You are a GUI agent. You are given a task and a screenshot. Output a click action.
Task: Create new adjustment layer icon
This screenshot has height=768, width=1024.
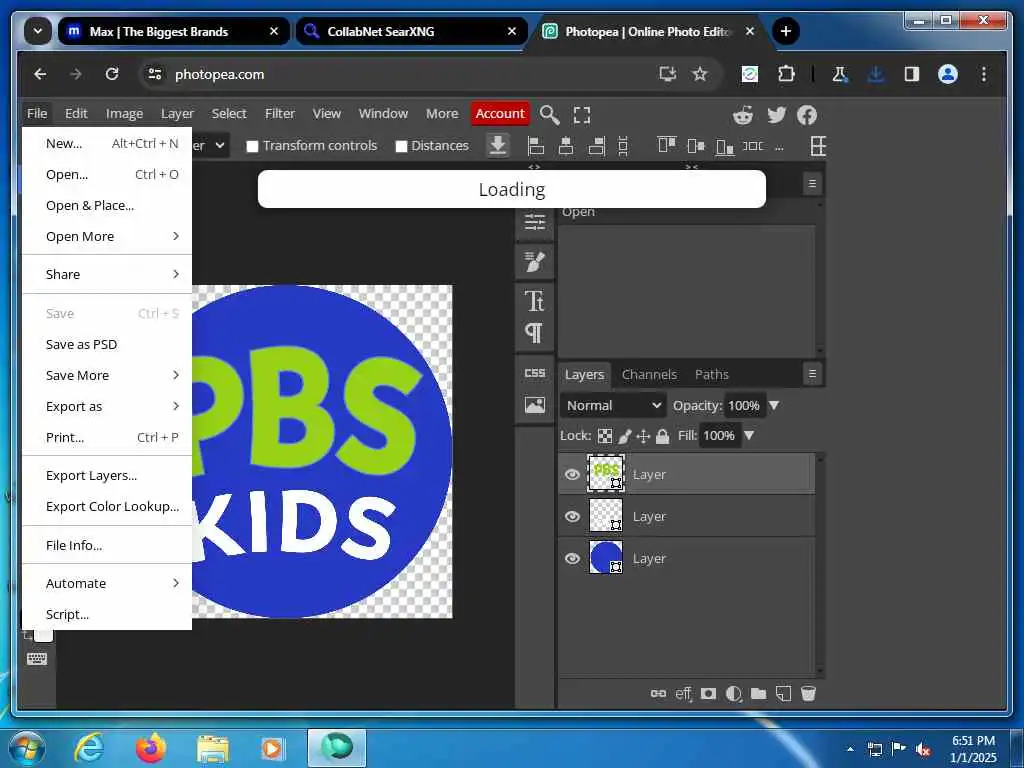tap(733, 694)
